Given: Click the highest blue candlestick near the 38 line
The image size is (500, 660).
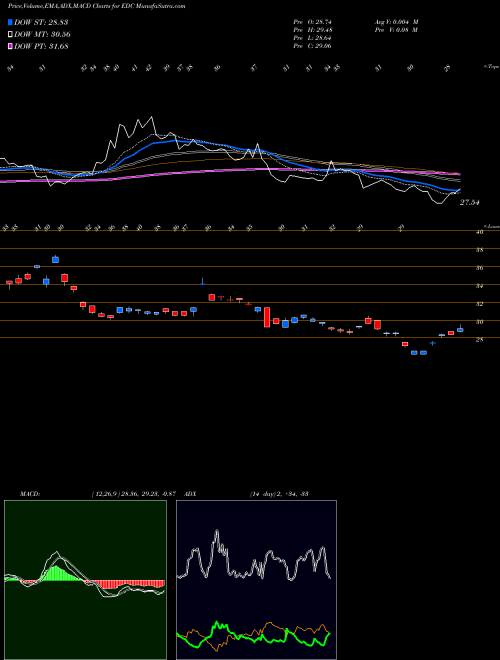Looking at the screenshot, I should 56,259.
